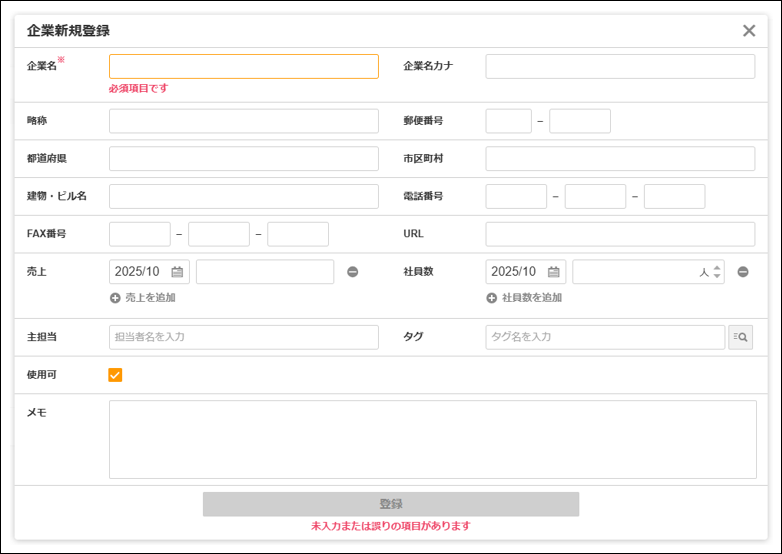Increase 社員数 with the up spinner arrow
Viewport: 782px width, 554px height.
point(717,267)
